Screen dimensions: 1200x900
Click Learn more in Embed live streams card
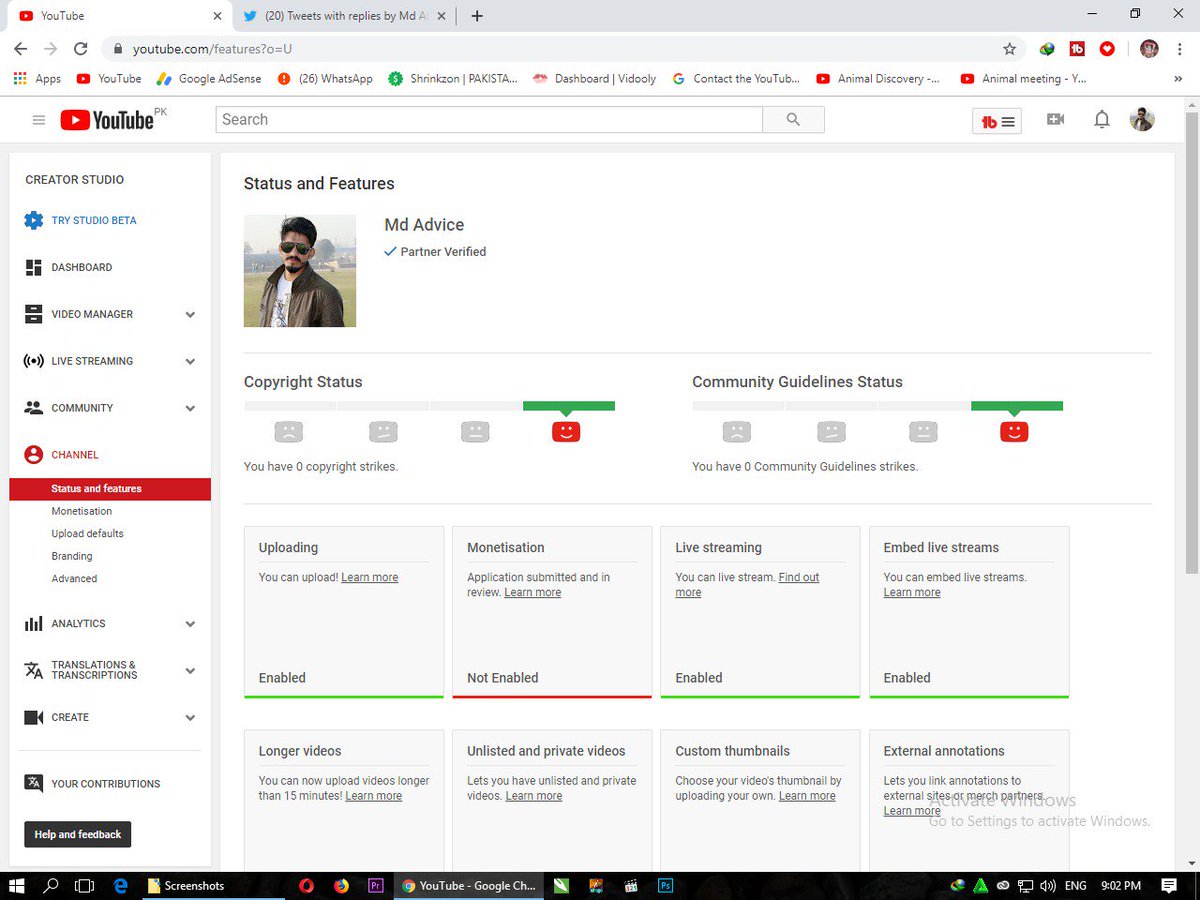[x=912, y=592]
